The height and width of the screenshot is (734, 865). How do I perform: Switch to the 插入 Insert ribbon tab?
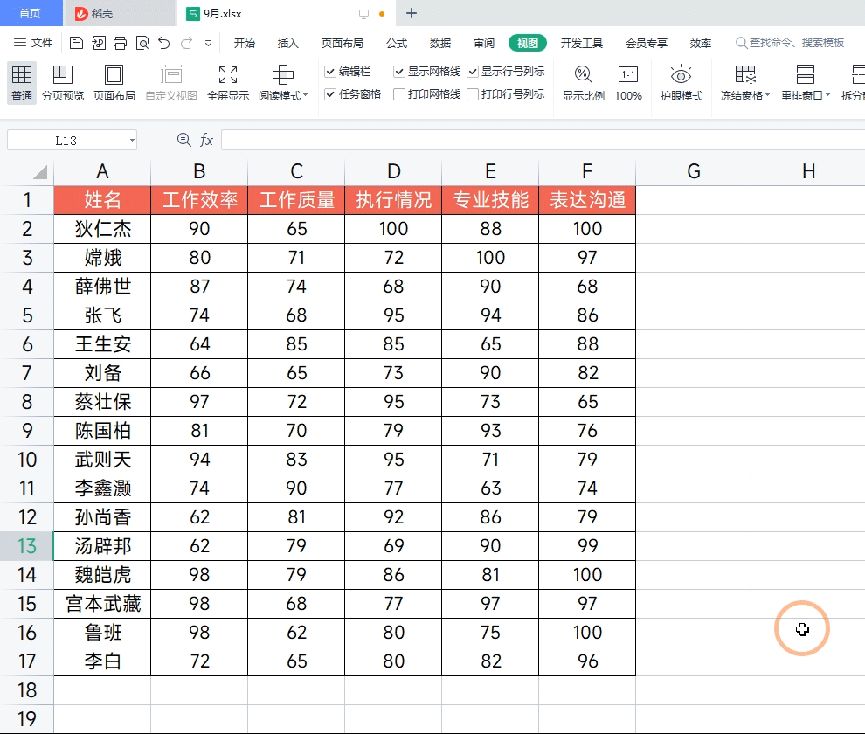(x=288, y=43)
